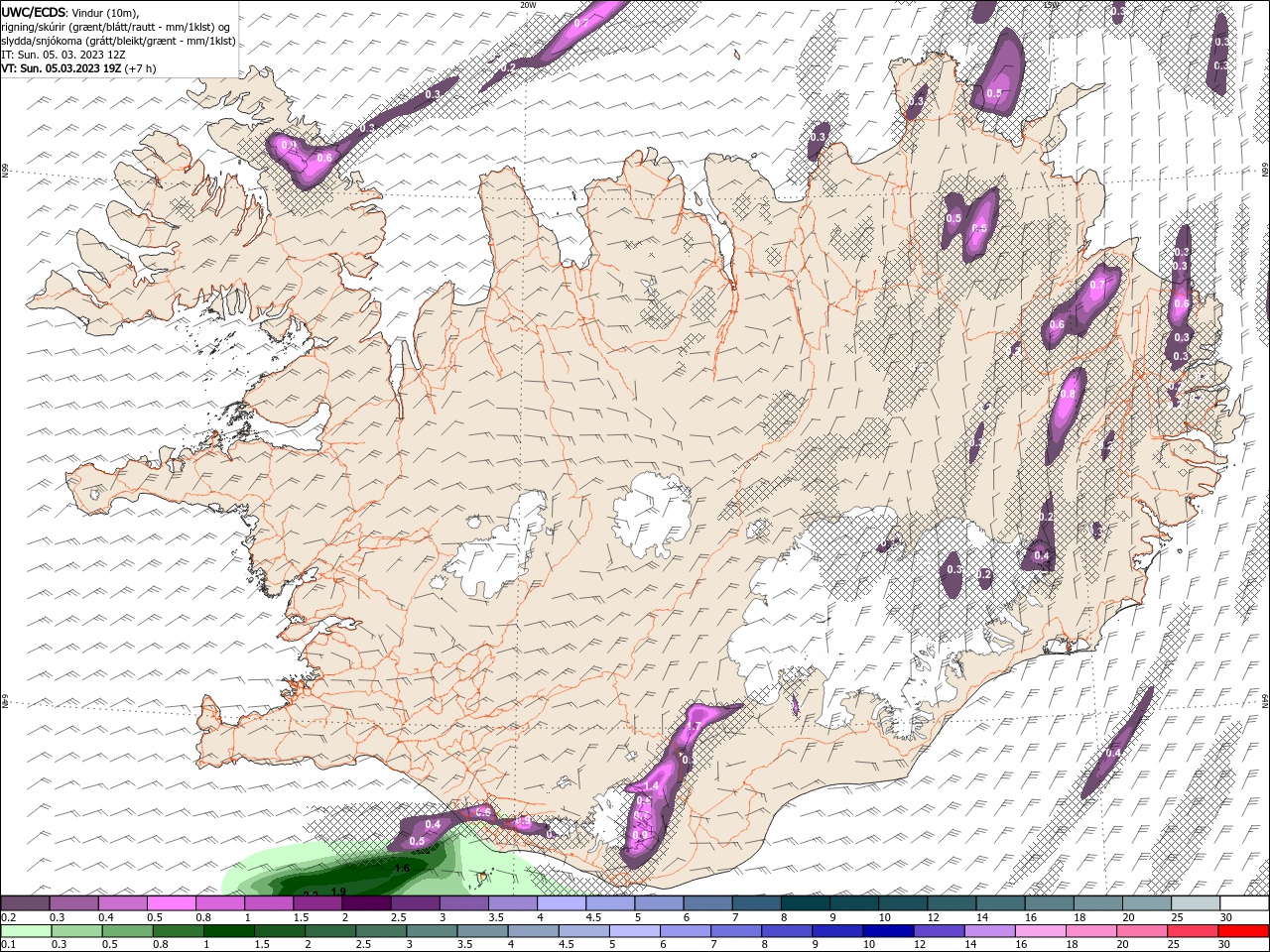Viewport: 1270px width, 952px height.
Task: Click the '0.8' snow value in the eastern patch
Action: coord(1068,394)
